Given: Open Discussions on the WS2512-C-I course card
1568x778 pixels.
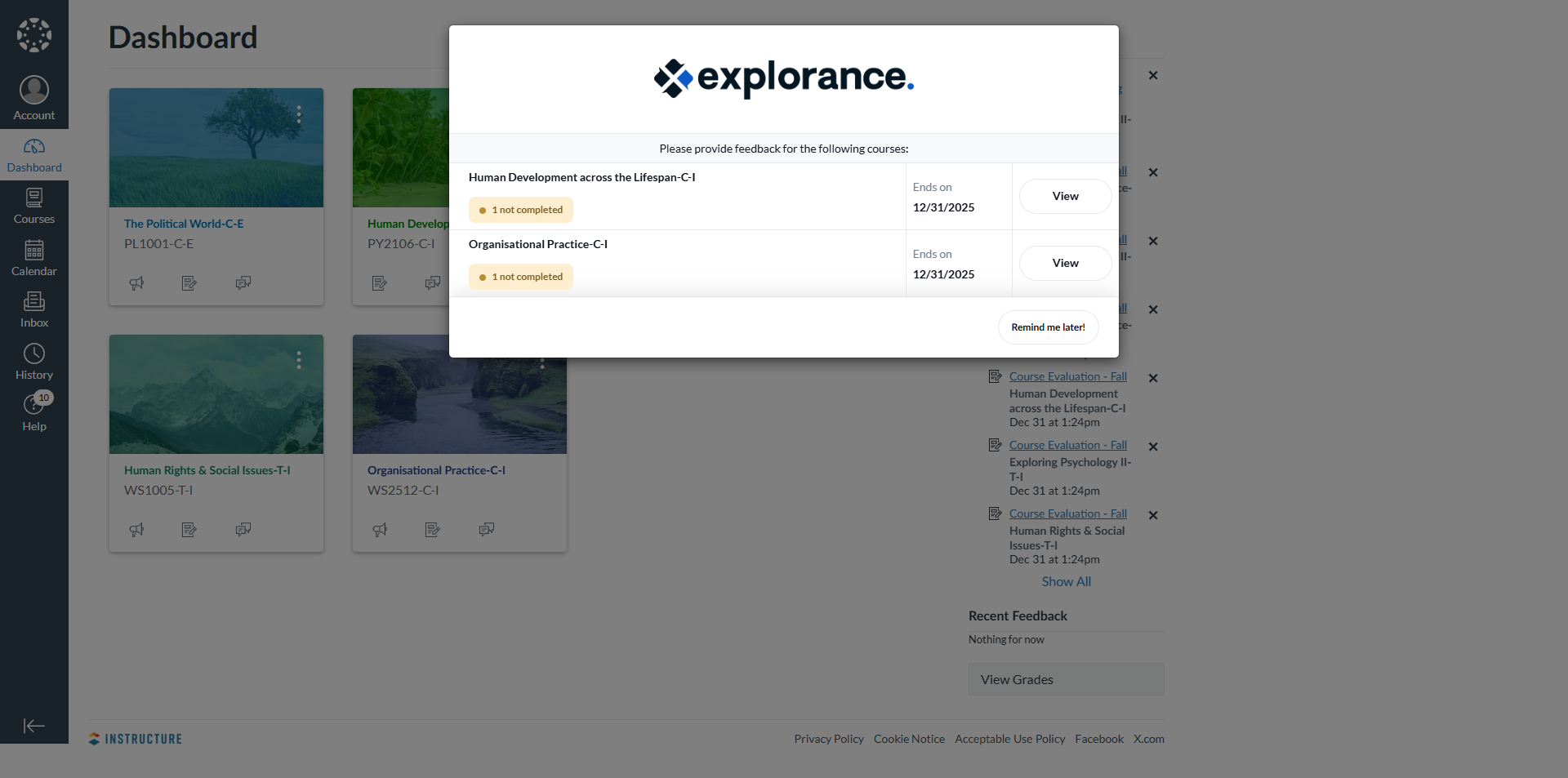Looking at the screenshot, I should coord(487,530).
